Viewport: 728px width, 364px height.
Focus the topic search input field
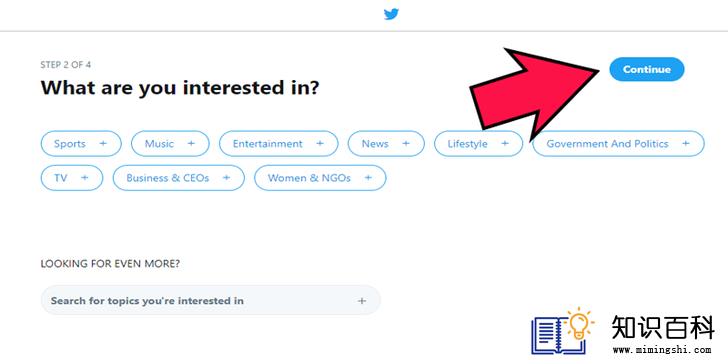(211, 300)
